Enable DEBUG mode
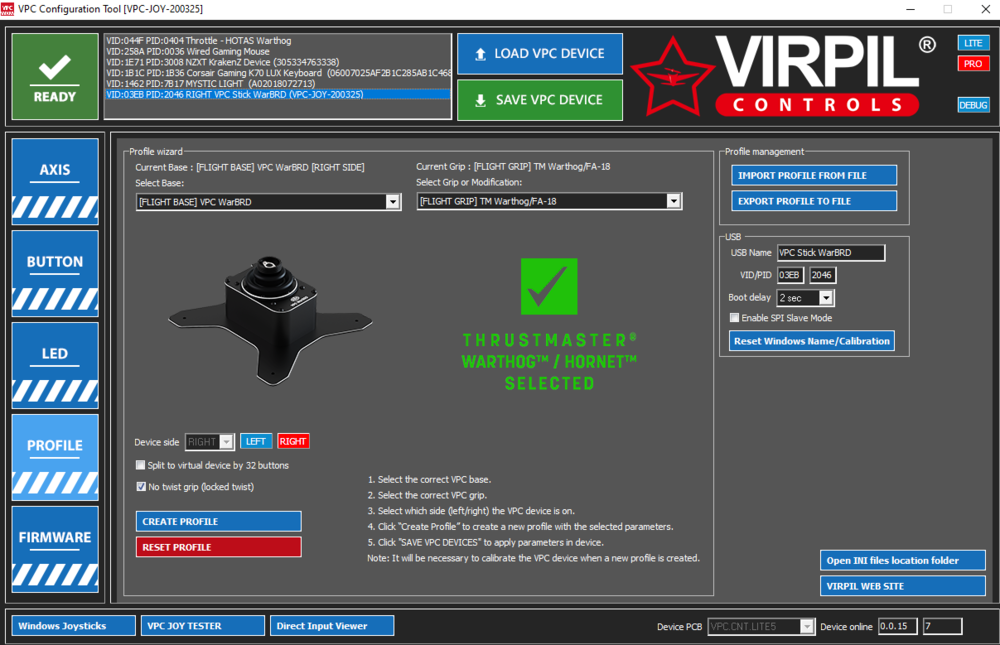The image size is (1000, 645). point(973,105)
